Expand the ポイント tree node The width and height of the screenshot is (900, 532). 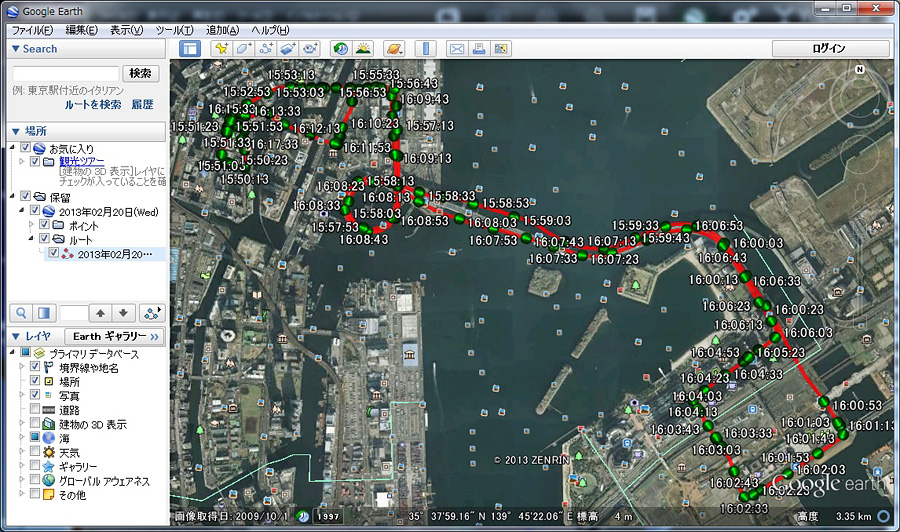click(x=32, y=225)
